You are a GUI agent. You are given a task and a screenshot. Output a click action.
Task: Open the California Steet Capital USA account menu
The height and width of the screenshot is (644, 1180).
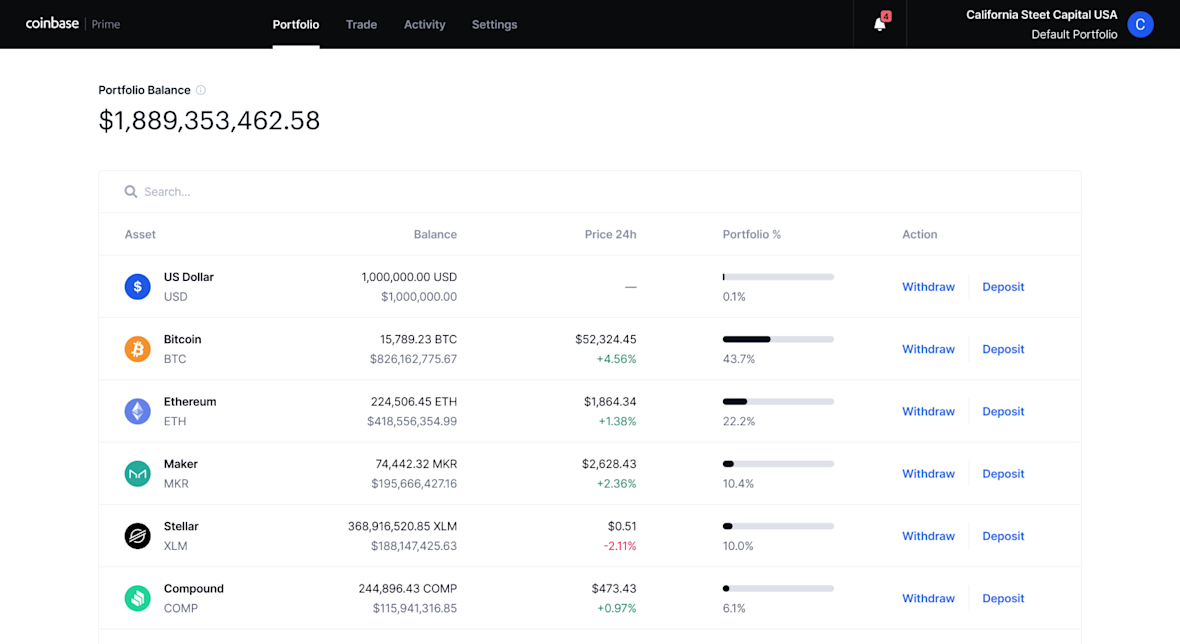pyautogui.click(x=1042, y=15)
